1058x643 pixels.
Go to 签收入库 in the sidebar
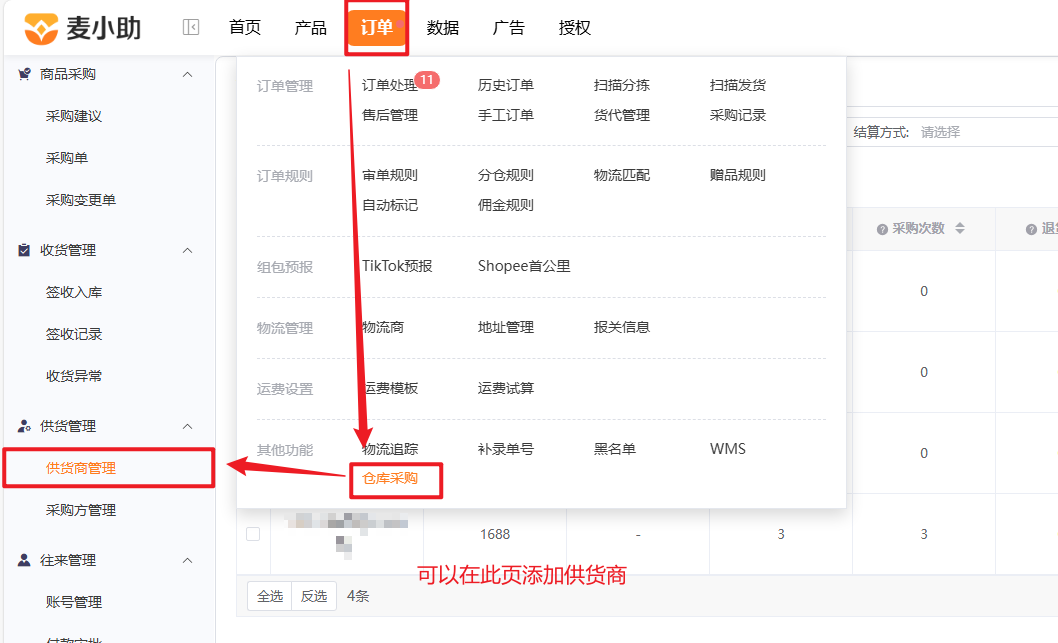(74, 292)
